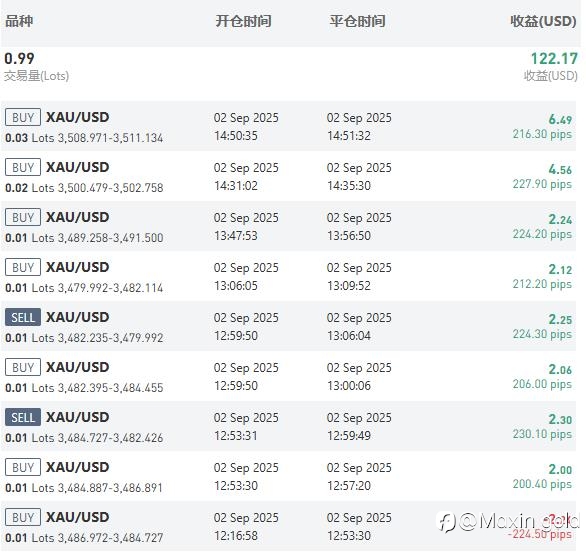Click the Maxin gold watermark
The height and width of the screenshot is (557, 586).
coord(508,522)
